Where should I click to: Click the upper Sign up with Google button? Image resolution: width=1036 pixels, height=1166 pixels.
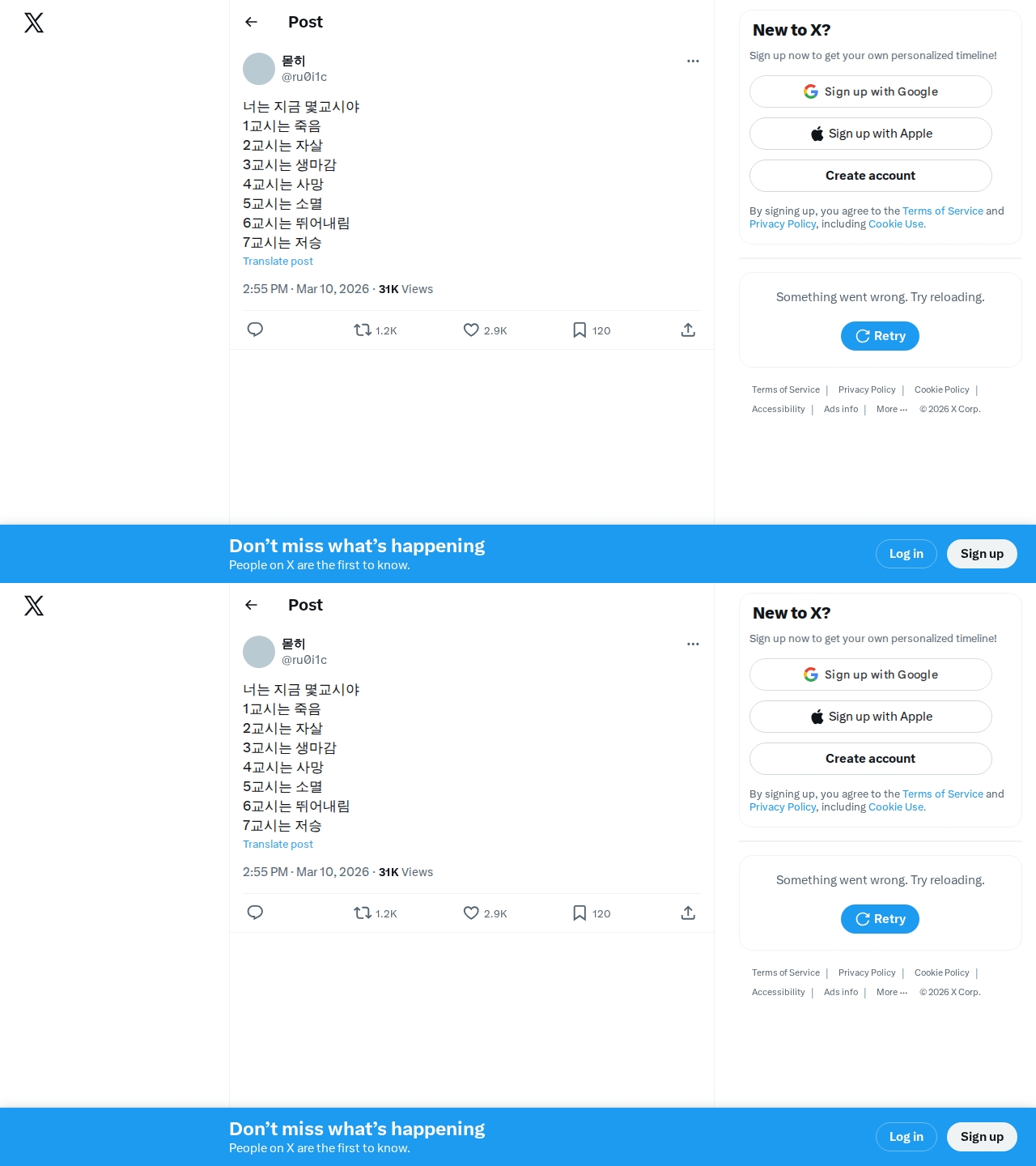871,91
